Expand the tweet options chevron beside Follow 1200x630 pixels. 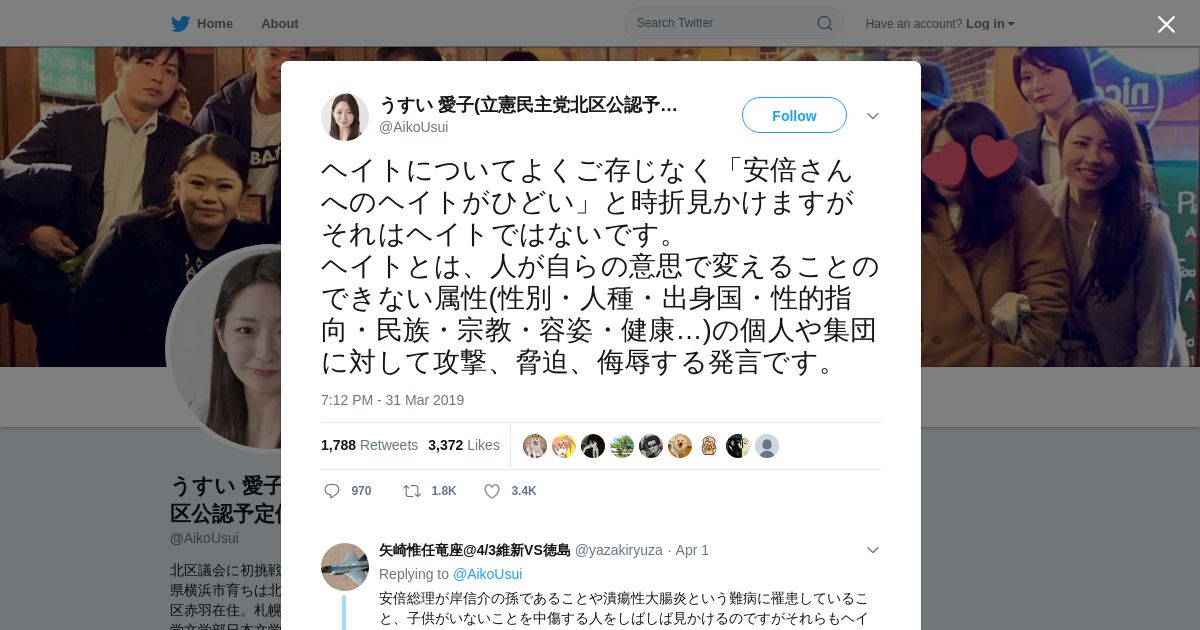point(873,116)
